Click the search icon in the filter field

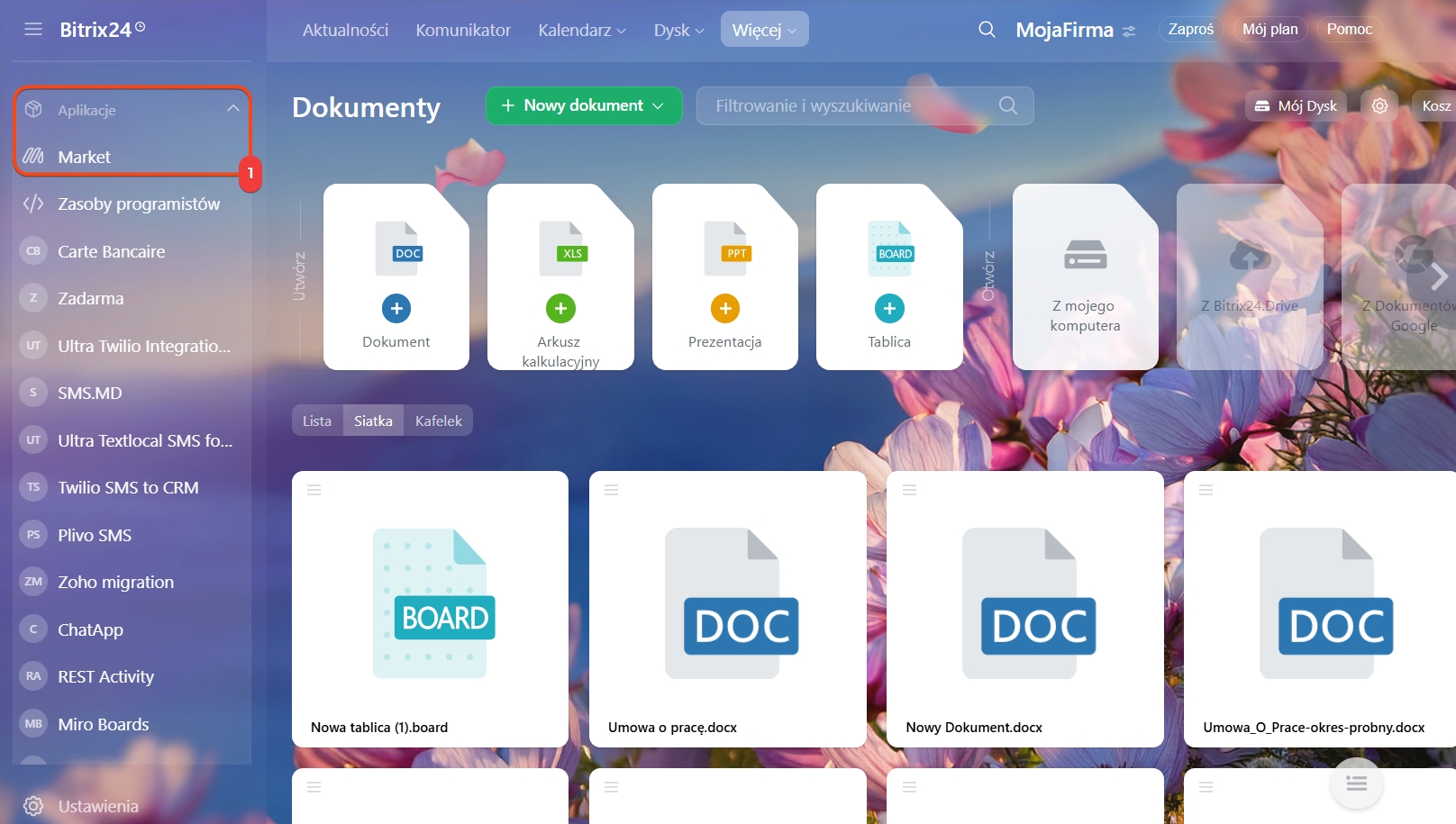click(x=1008, y=105)
